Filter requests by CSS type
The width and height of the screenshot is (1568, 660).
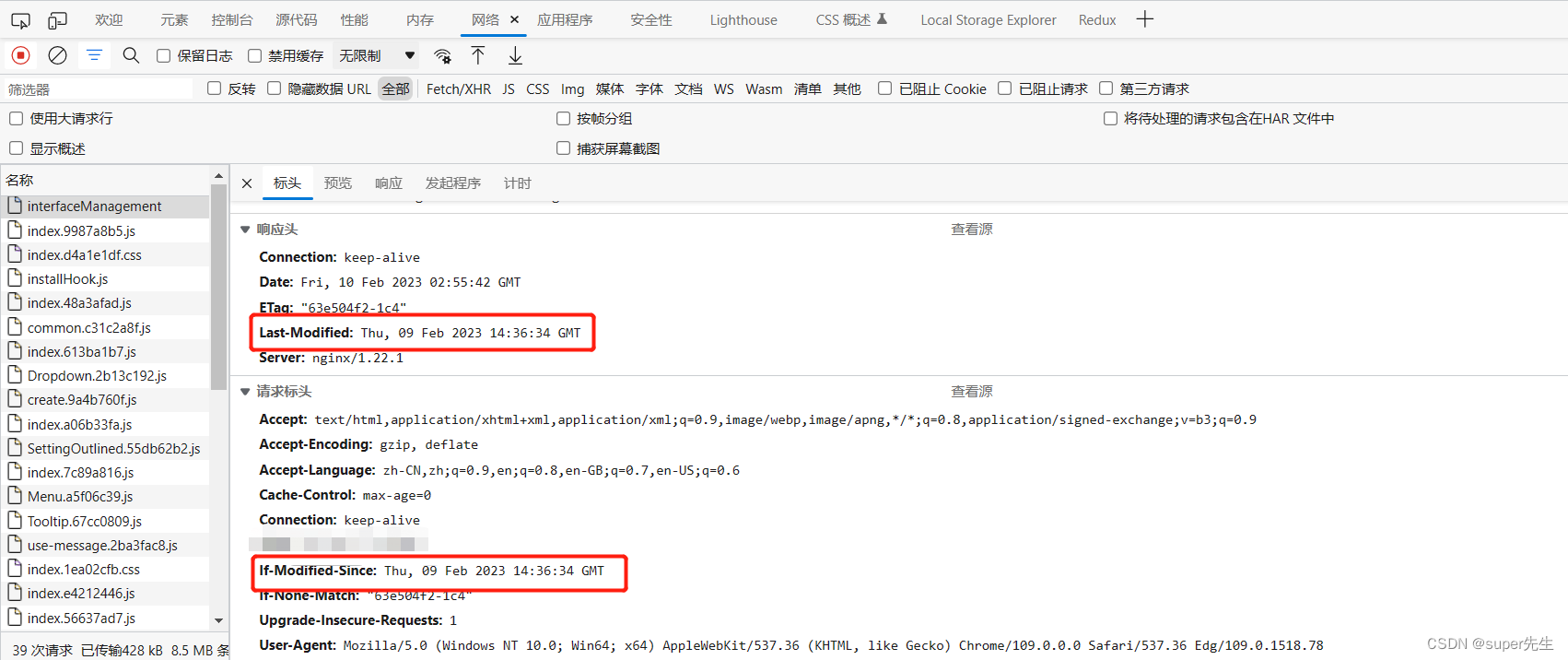coord(538,88)
